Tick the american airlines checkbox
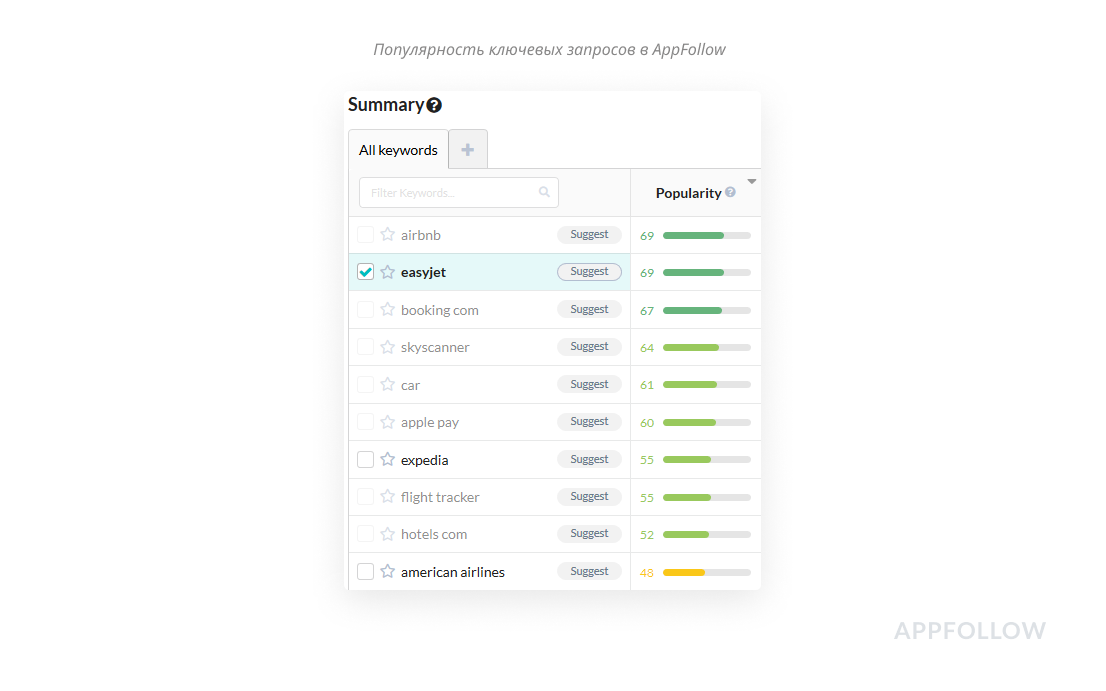This screenshot has height=691, width=1106. pyautogui.click(x=366, y=572)
